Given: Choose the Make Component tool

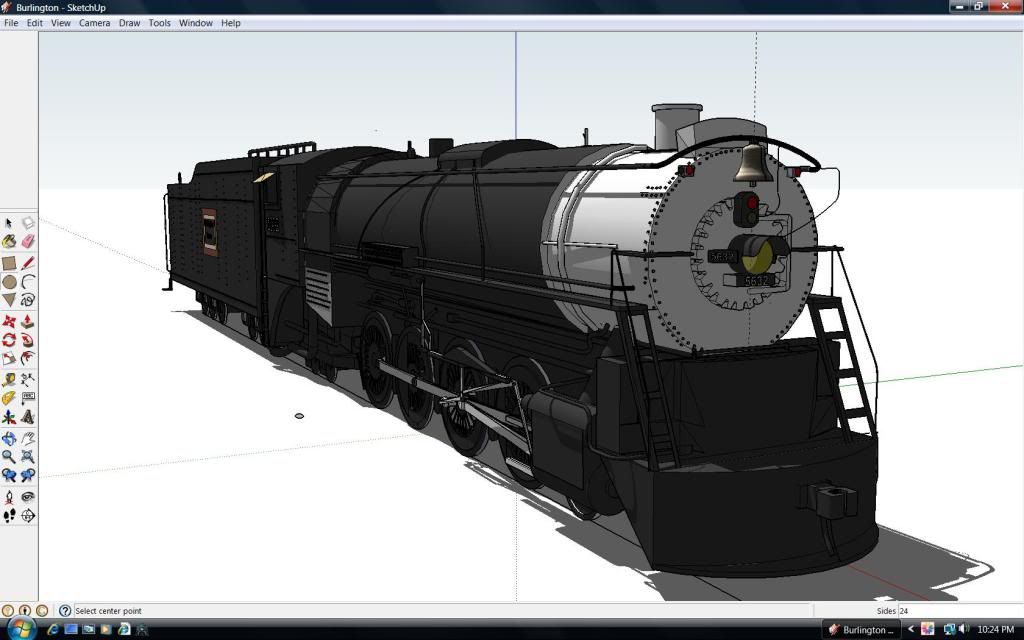Looking at the screenshot, I should point(27,223).
